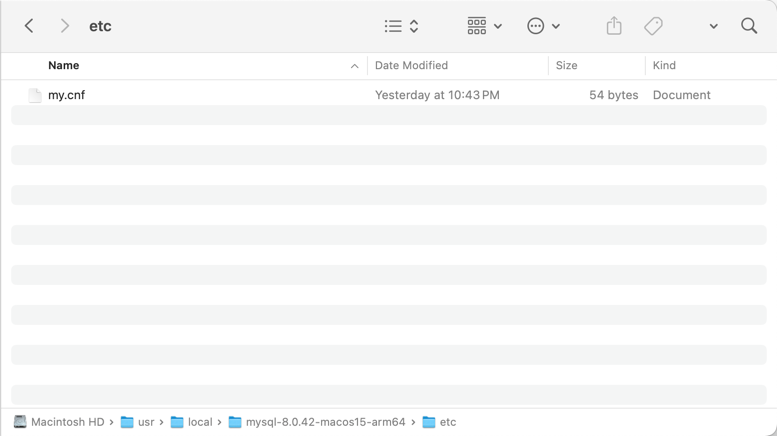Open the ellipsis action menu
This screenshot has height=436, width=777.
click(543, 26)
